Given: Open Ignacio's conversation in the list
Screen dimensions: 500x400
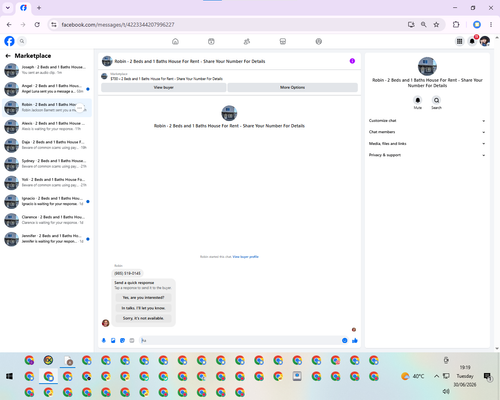Looking at the screenshot, I should (47, 201).
